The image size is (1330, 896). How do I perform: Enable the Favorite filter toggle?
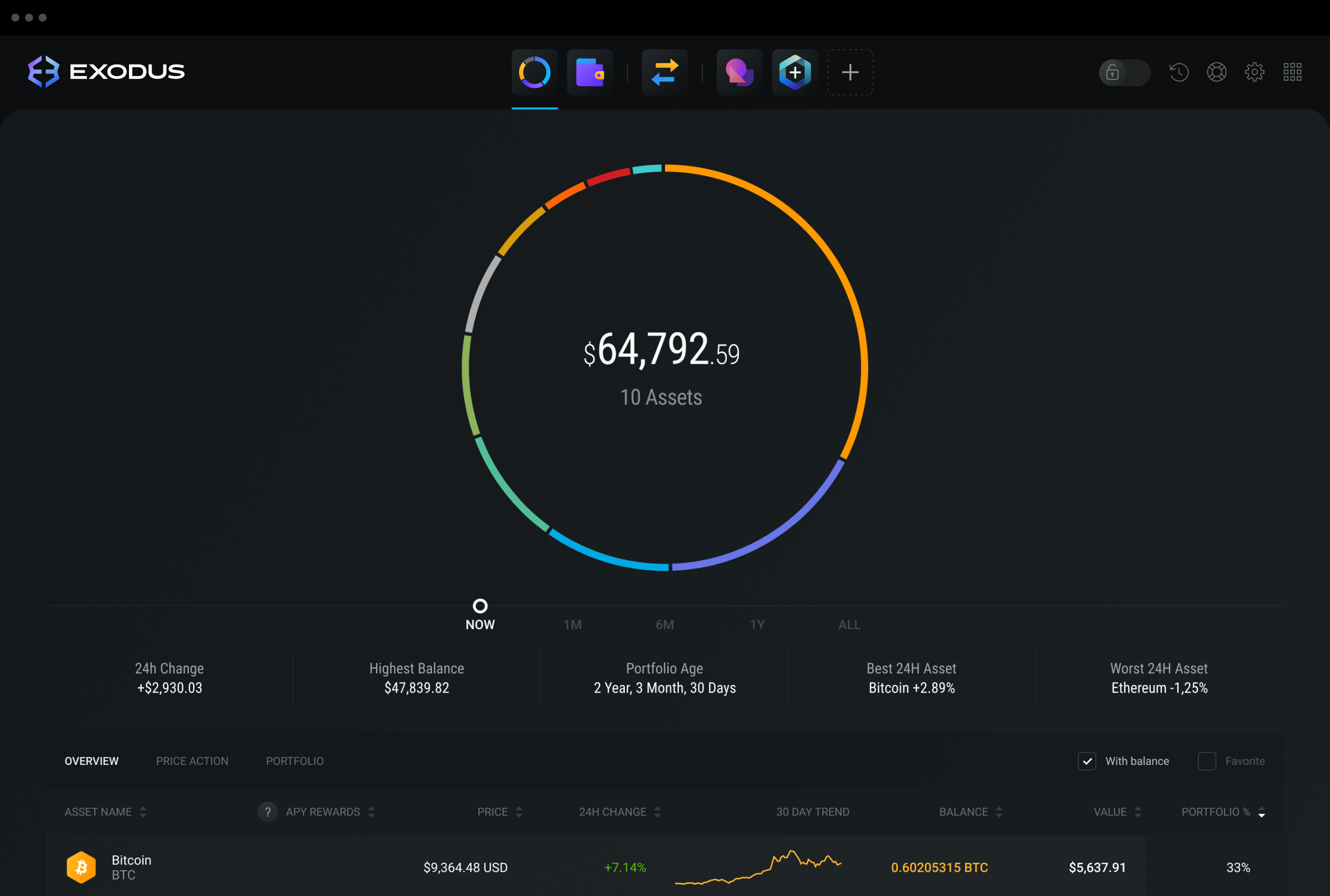point(1207,761)
